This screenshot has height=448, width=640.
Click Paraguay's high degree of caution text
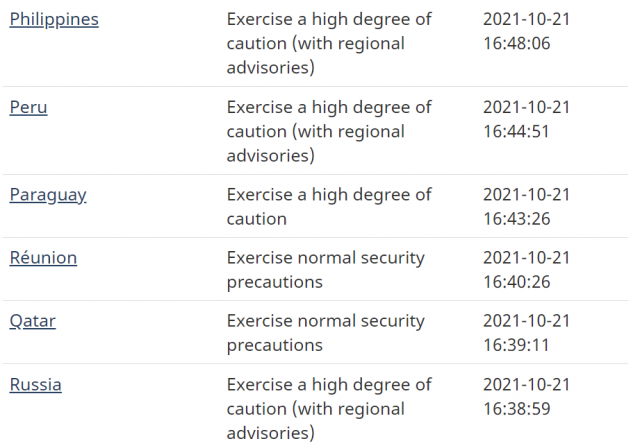coord(329,207)
